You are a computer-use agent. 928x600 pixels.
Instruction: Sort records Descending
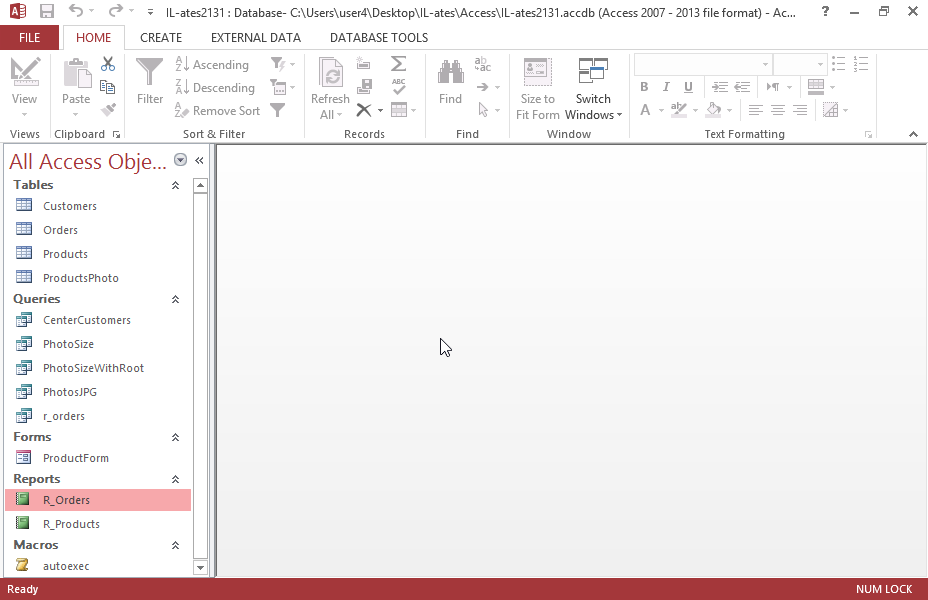click(x=215, y=88)
